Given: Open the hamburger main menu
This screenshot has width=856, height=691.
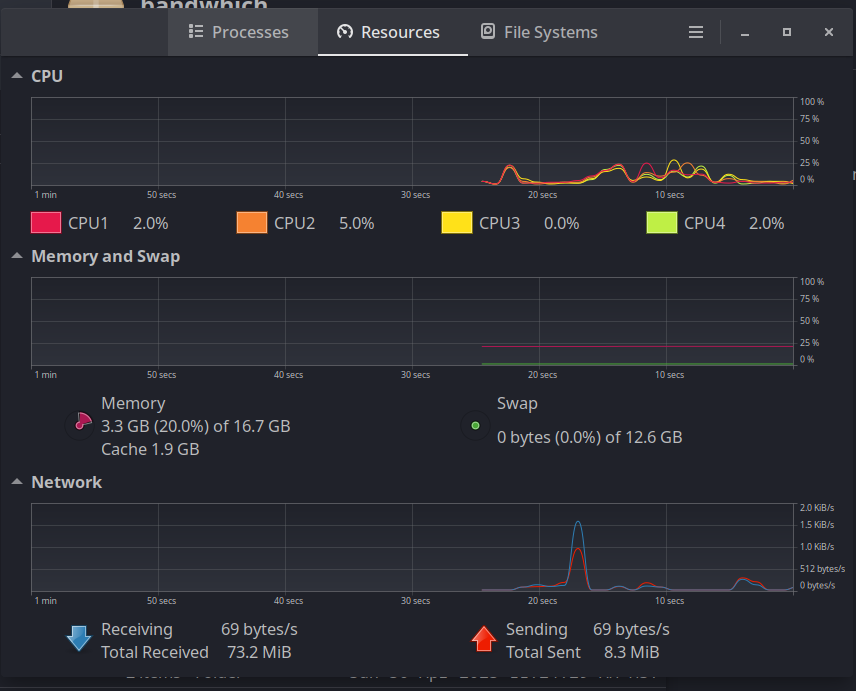Looking at the screenshot, I should tap(696, 32).
